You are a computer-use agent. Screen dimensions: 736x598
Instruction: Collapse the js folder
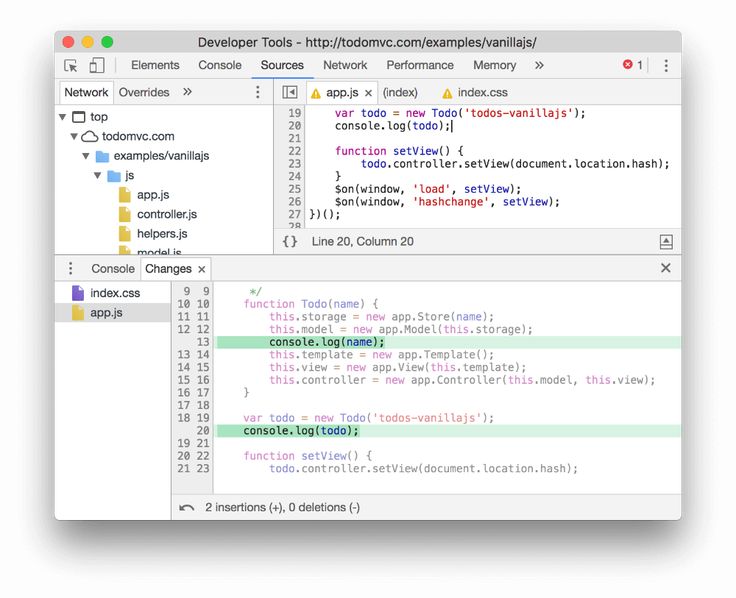coord(98,176)
